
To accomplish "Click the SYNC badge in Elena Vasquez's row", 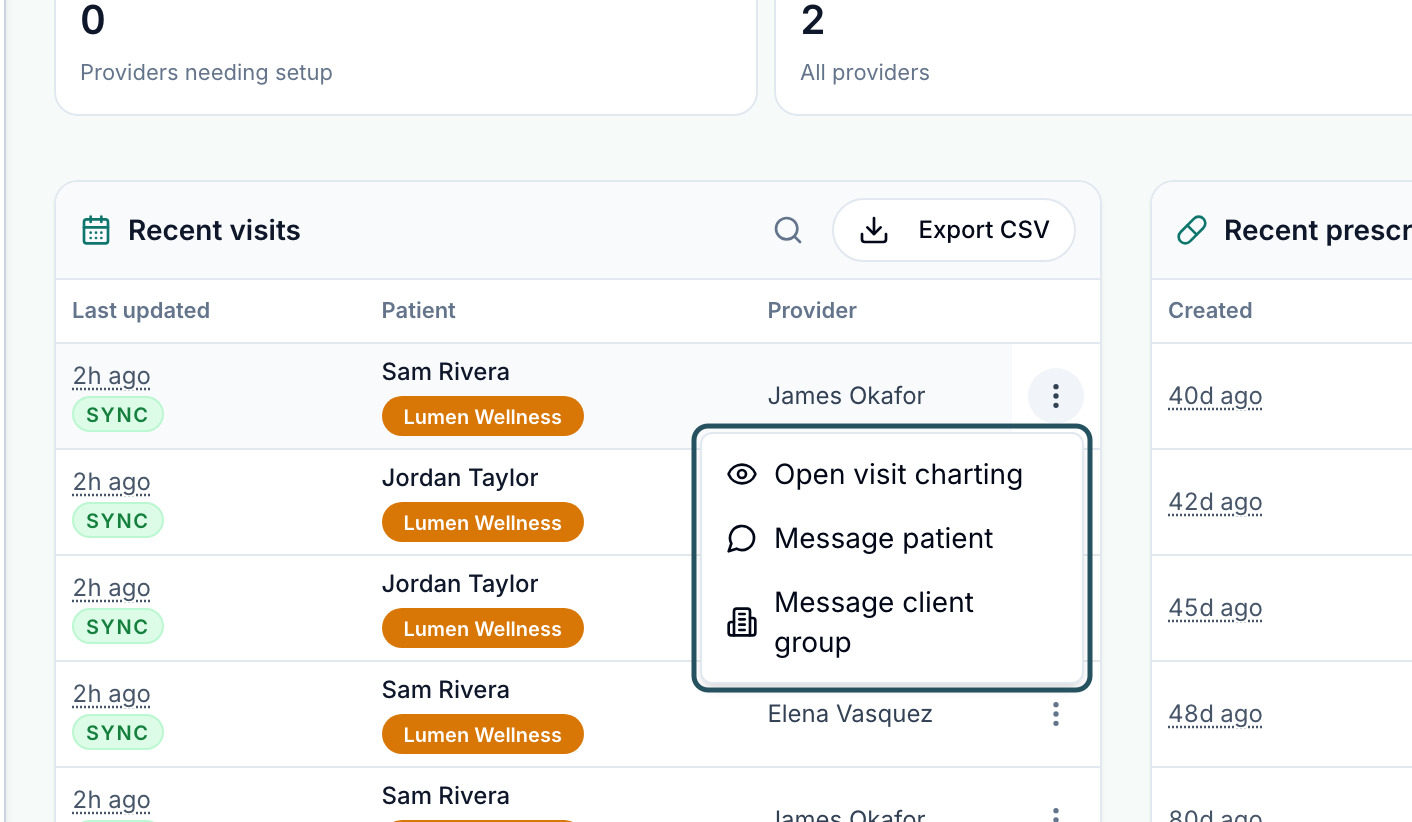I will coord(117,733).
